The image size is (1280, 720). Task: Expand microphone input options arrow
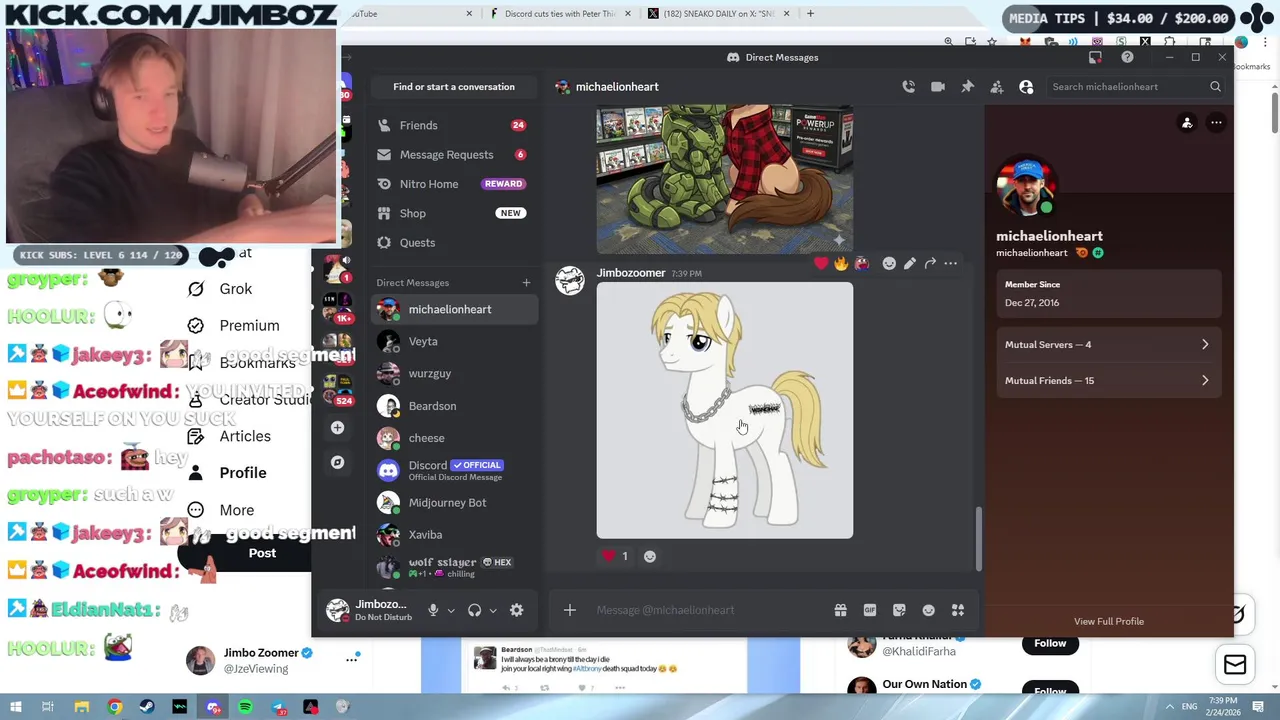451,610
